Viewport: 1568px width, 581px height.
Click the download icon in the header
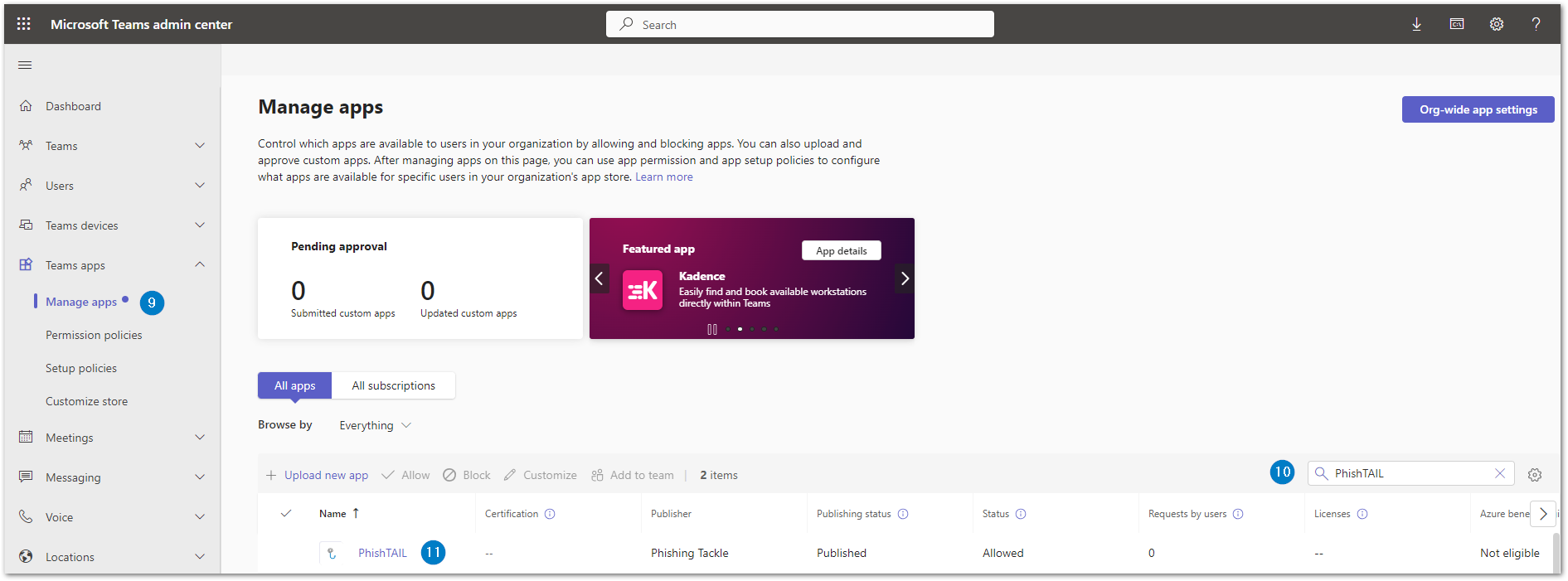tap(1416, 24)
